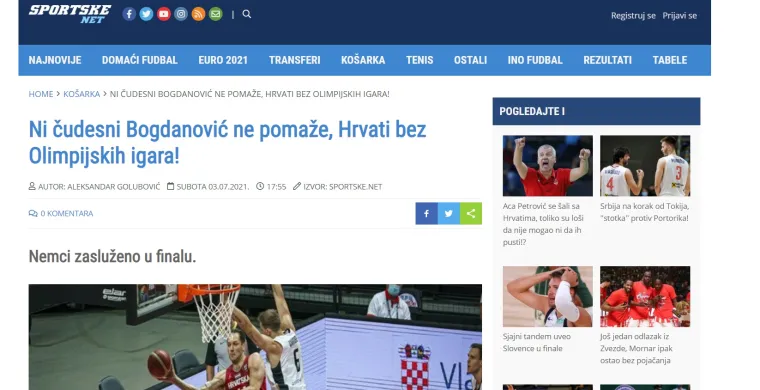Go to the Domaći fudbal section
Image resolution: width=760 pixels, height=390 pixels.
pos(140,60)
